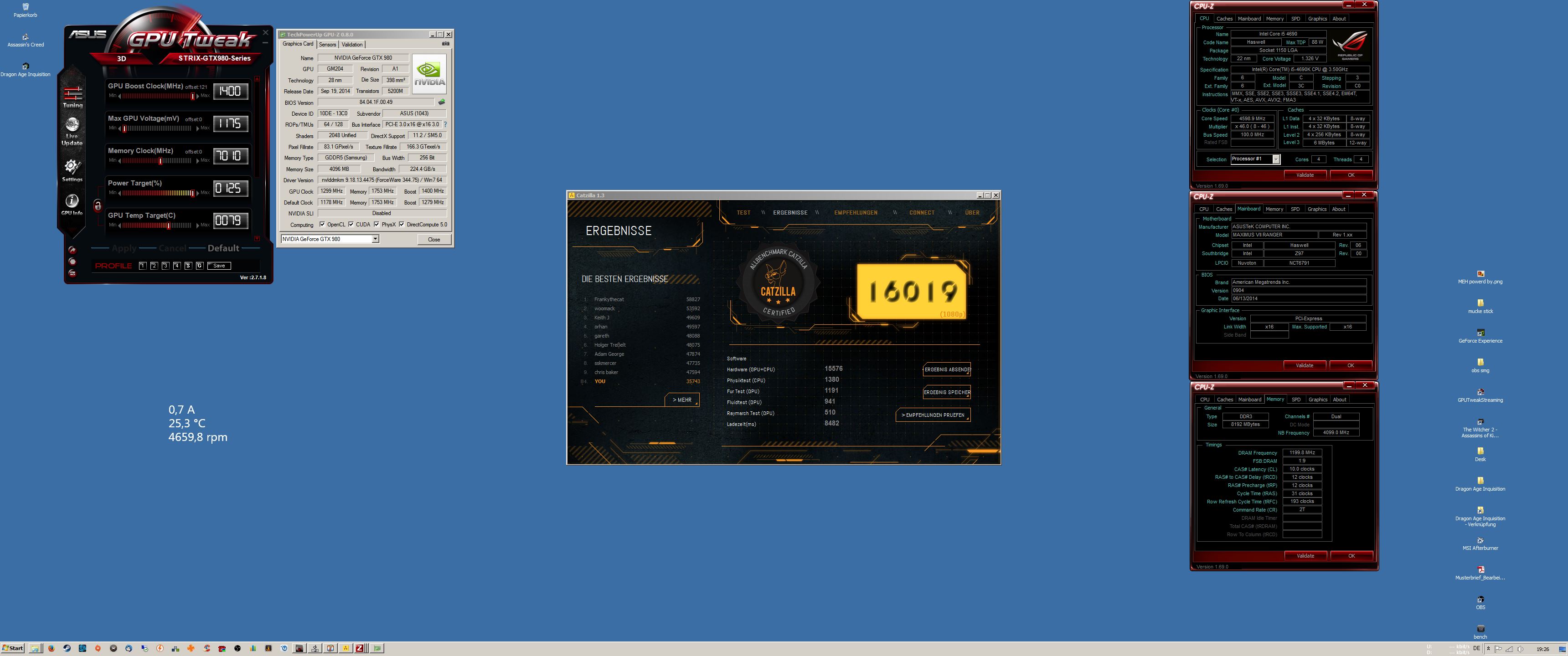1568x656 pixels.
Task: Toggle DirectCompute 5.0 checkbox
Action: click(x=401, y=225)
